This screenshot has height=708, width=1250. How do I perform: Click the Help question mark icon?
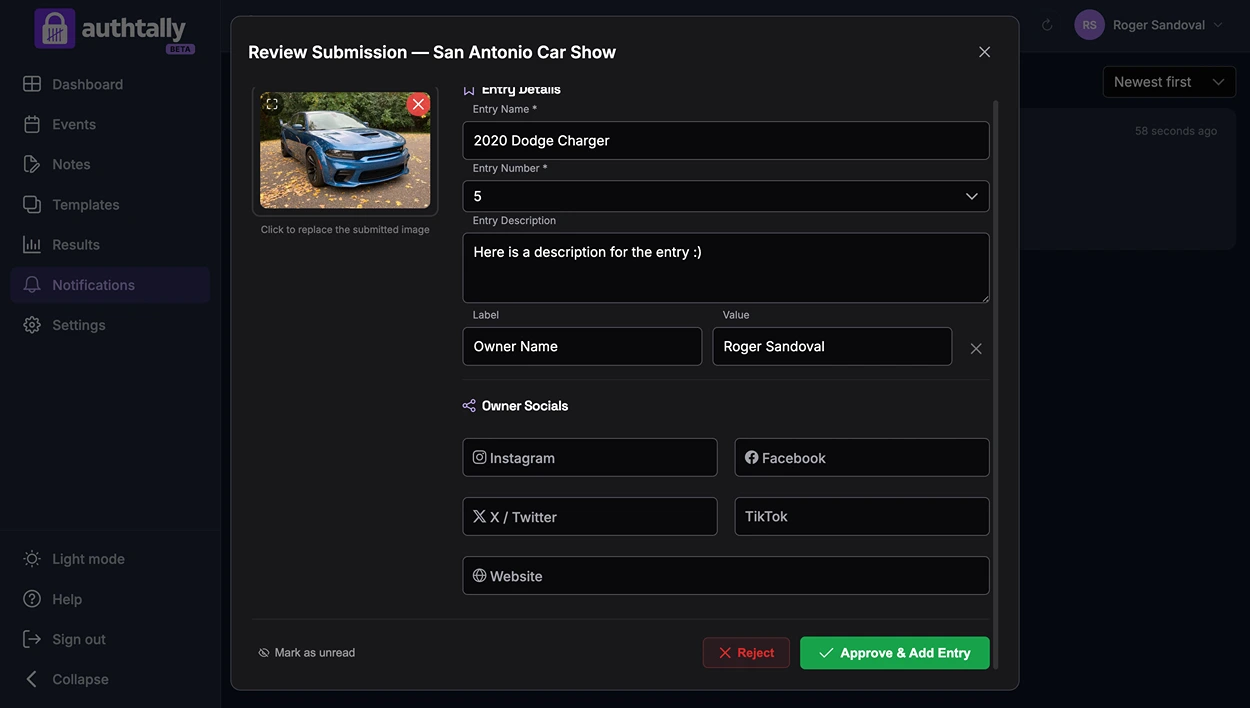(x=32, y=599)
